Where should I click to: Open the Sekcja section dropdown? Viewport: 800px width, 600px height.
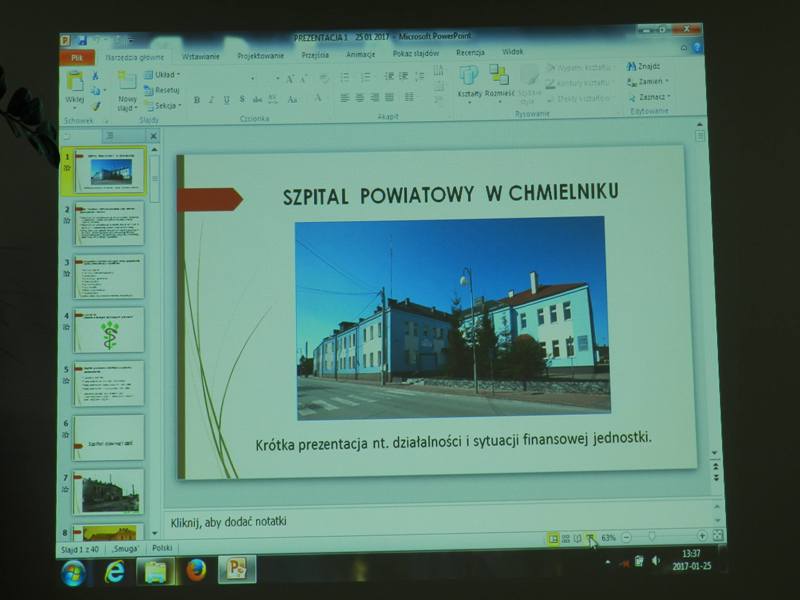pyautogui.click(x=163, y=106)
